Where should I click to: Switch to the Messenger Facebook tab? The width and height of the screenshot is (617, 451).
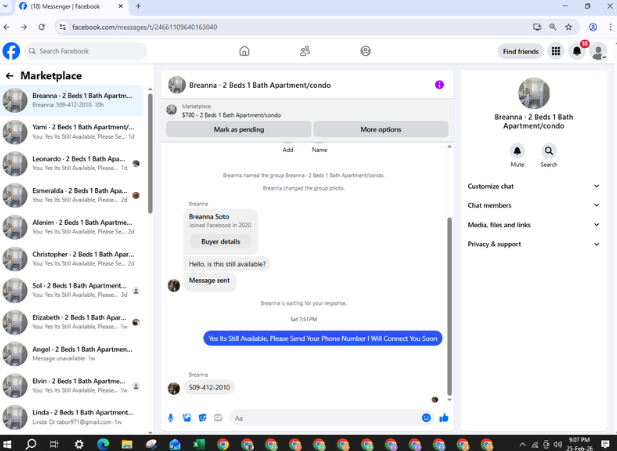tap(71, 7)
